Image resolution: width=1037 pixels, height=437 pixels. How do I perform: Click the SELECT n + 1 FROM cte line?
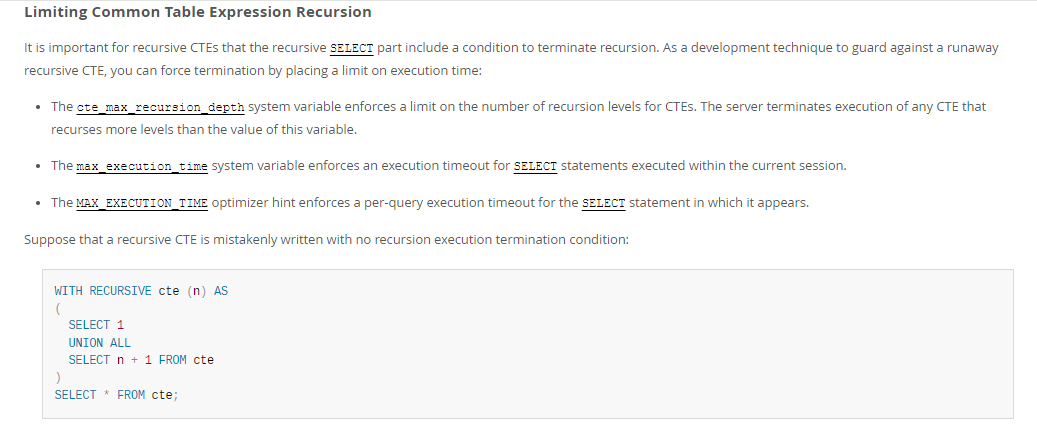coord(141,360)
